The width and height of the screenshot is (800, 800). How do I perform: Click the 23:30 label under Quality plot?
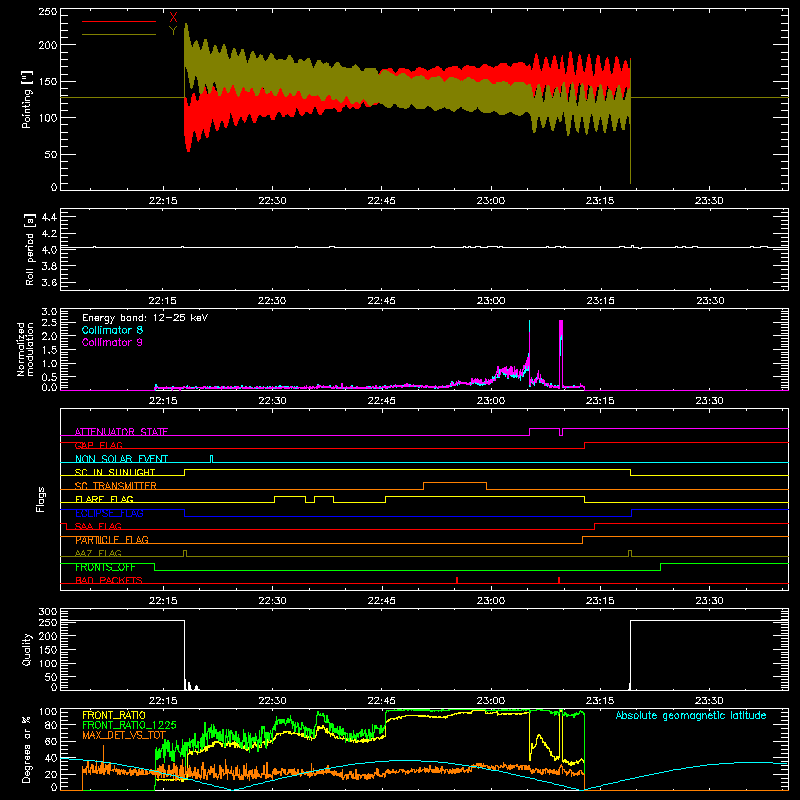(x=709, y=701)
